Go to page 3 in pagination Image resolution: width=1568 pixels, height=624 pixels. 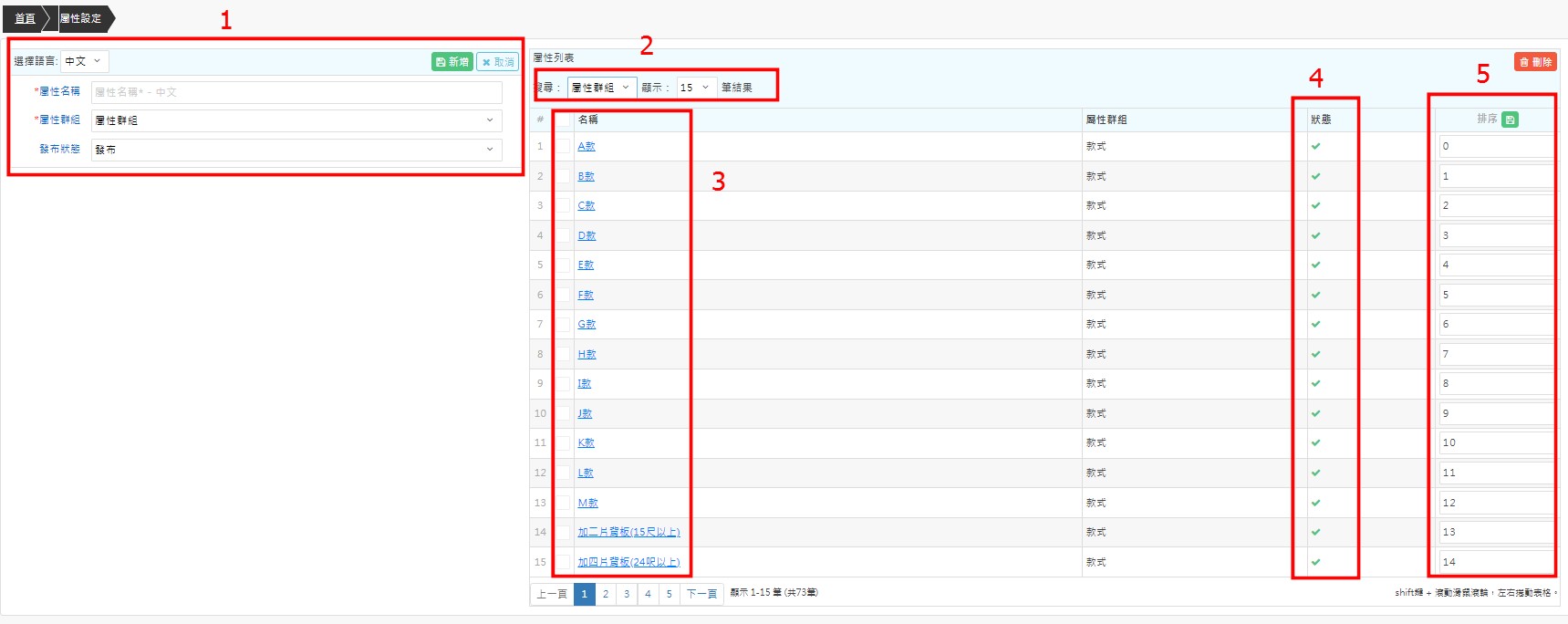pyautogui.click(x=627, y=594)
